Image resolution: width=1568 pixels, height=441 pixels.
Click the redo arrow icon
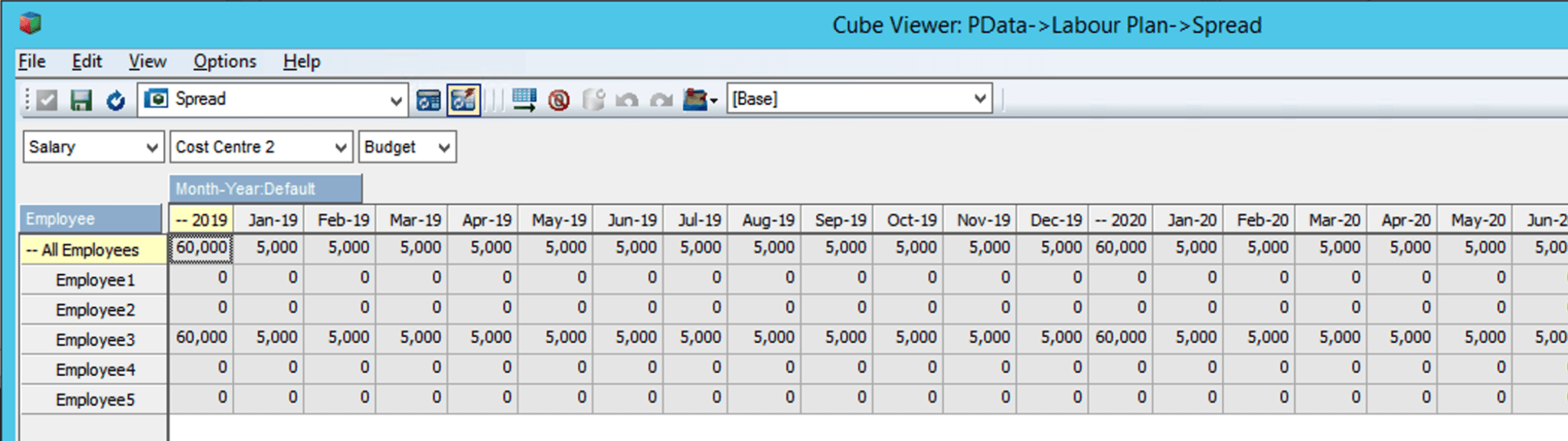click(661, 100)
